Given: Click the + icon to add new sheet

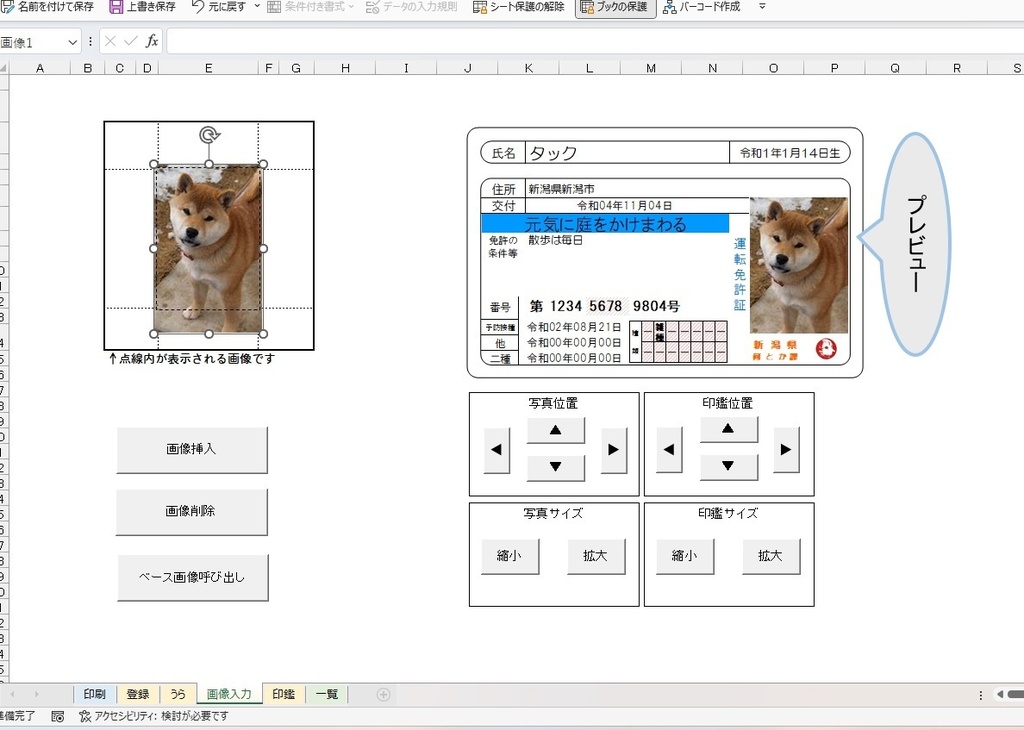Looking at the screenshot, I should [x=383, y=693].
